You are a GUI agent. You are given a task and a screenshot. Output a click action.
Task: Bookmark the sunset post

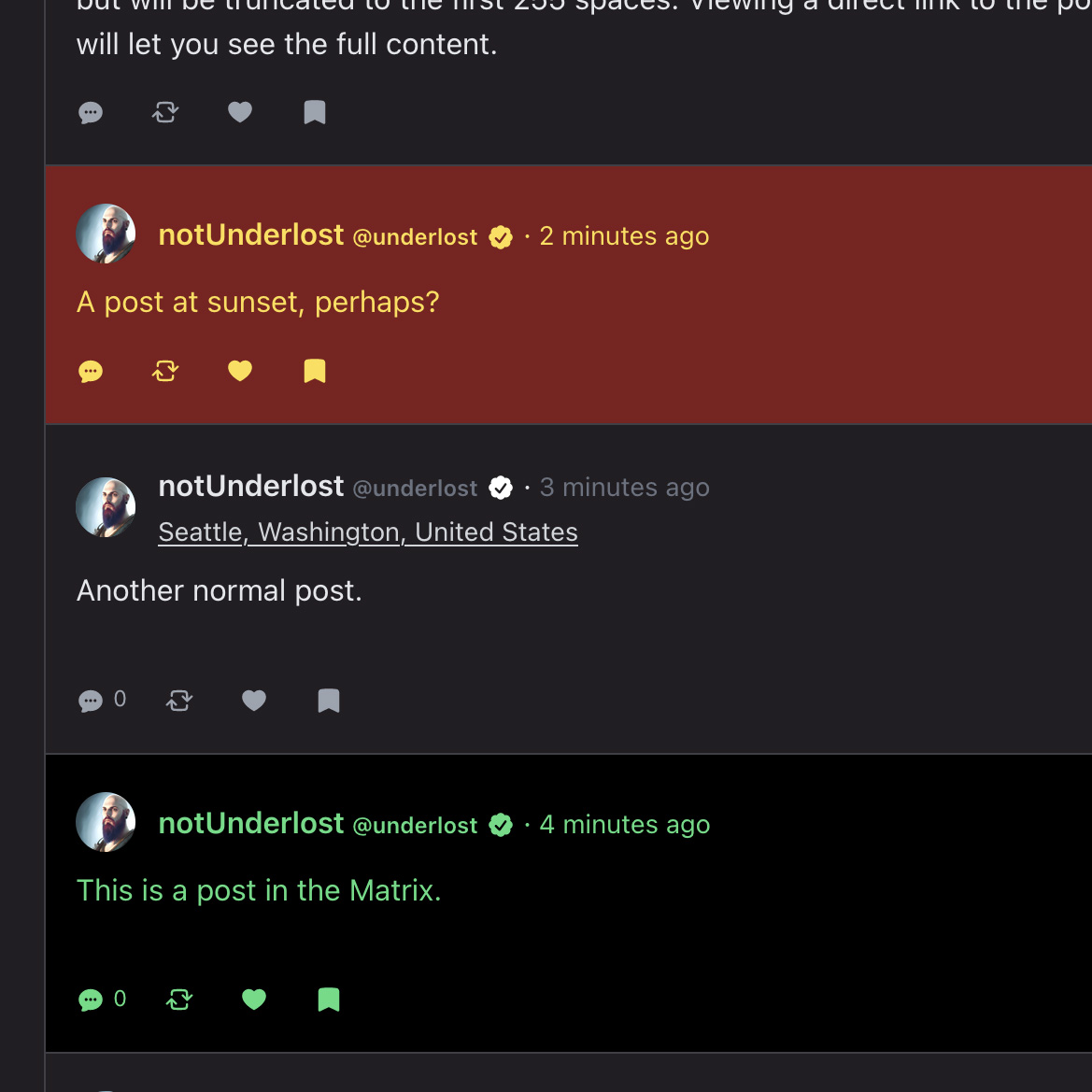pyautogui.click(x=315, y=372)
